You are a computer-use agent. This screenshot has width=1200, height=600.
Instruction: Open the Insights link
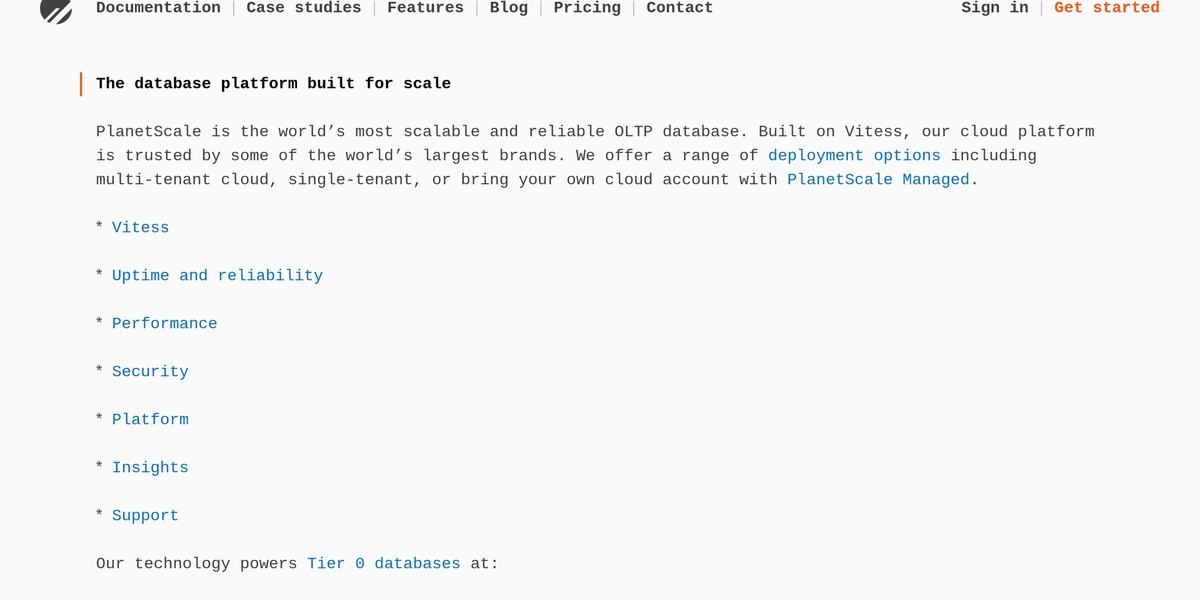point(150,467)
